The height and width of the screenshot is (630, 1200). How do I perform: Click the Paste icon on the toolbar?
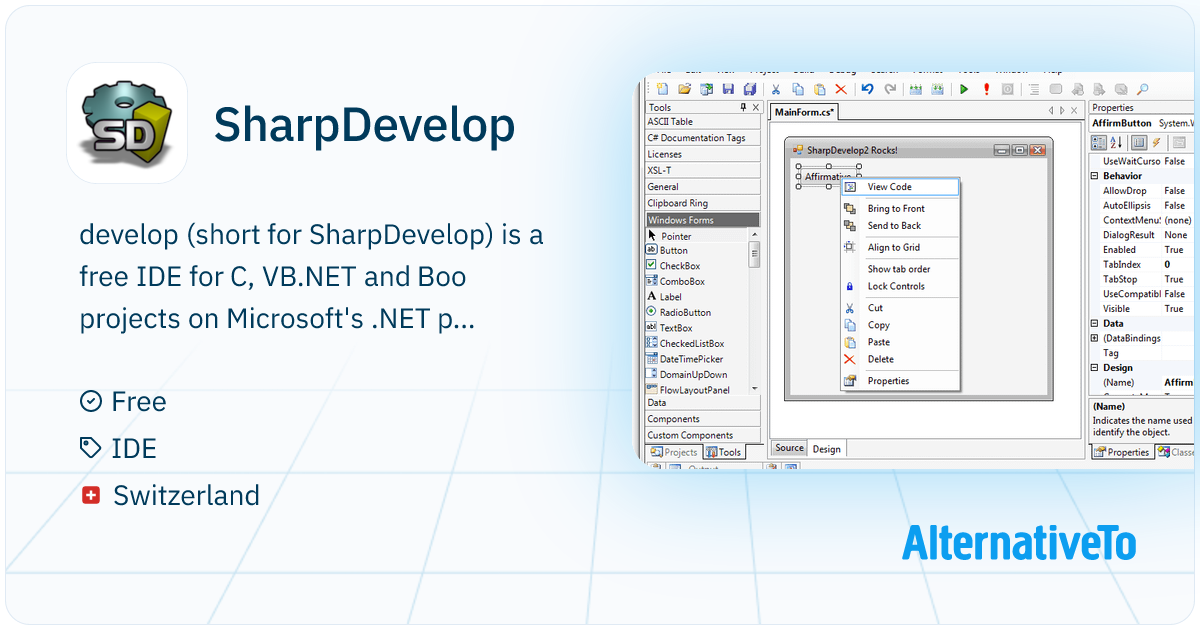pos(818,88)
